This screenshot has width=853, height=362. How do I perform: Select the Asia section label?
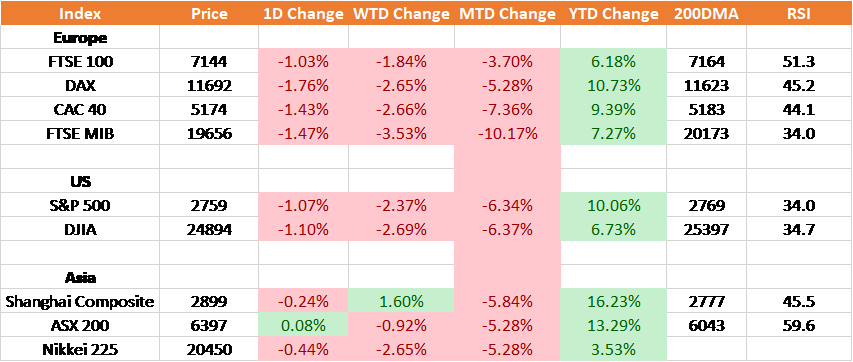(80, 277)
